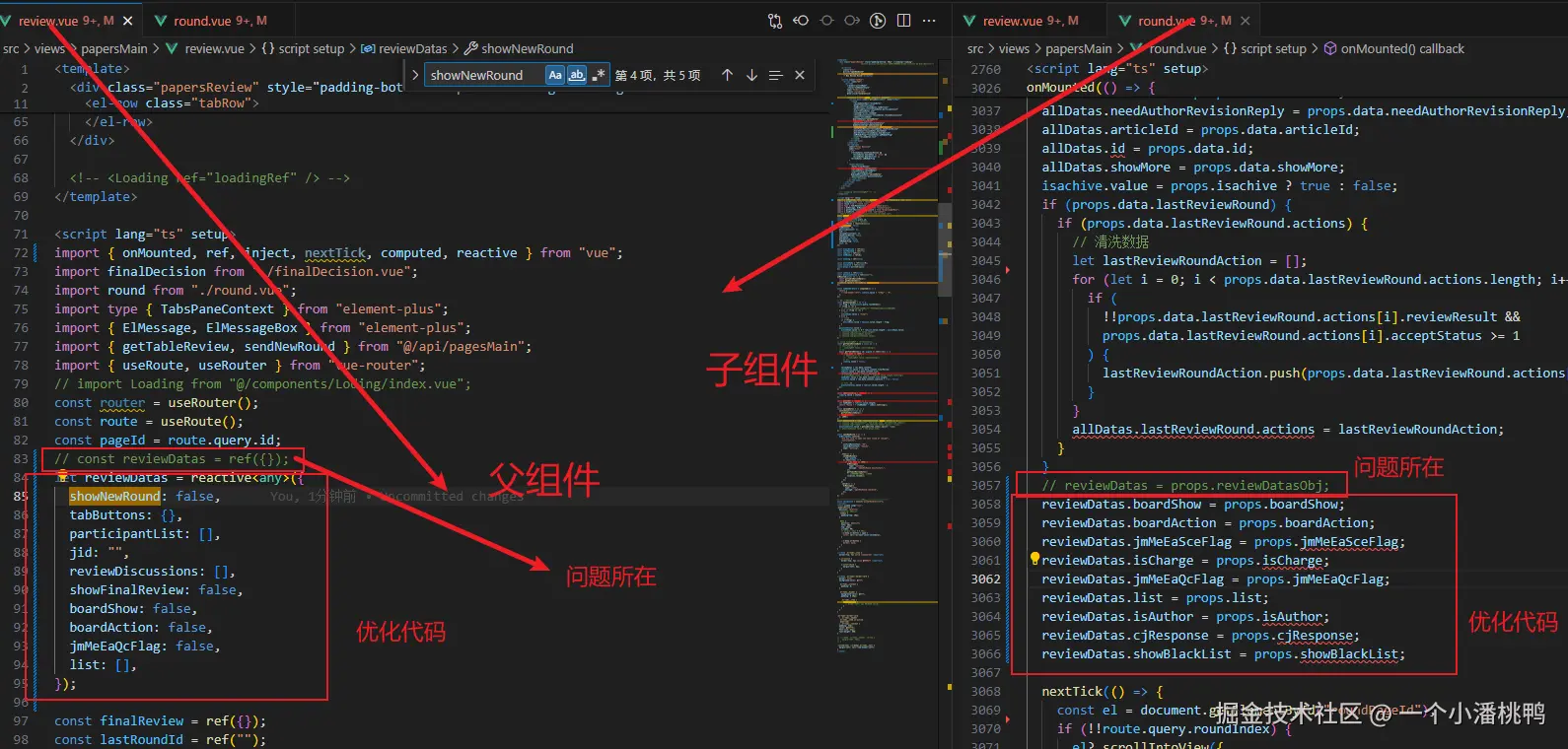This screenshot has height=749, width=1568.
Task: Click Vue icon on left round.vue tab
Action: pos(160,21)
